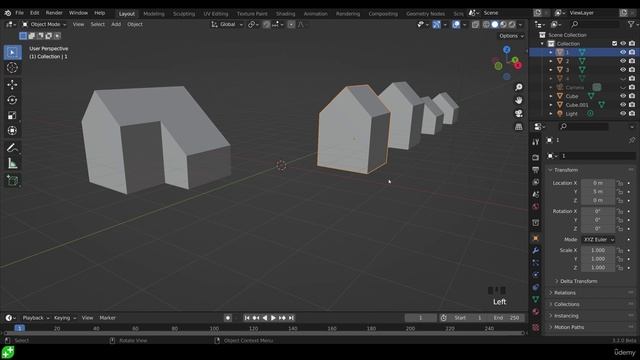The height and width of the screenshot is (360, 640).
Task: Select the Measure tool
Action: click(x=12, y=163)
